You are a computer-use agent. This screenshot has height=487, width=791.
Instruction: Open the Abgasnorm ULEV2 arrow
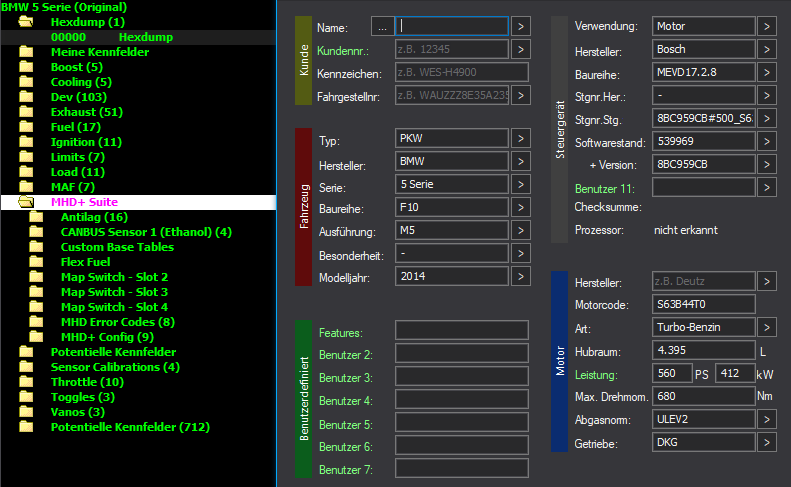click(767, 419)
